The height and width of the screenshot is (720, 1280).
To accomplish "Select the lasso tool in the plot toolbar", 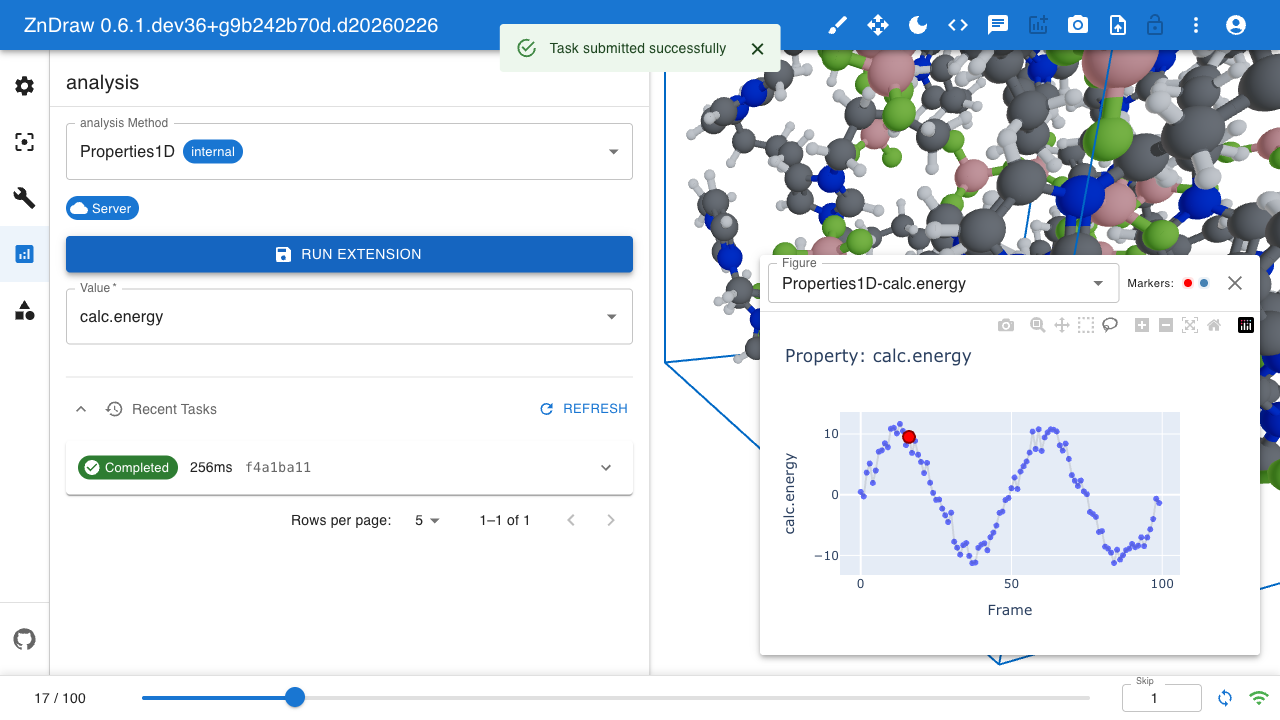I will coord(1110,325).
